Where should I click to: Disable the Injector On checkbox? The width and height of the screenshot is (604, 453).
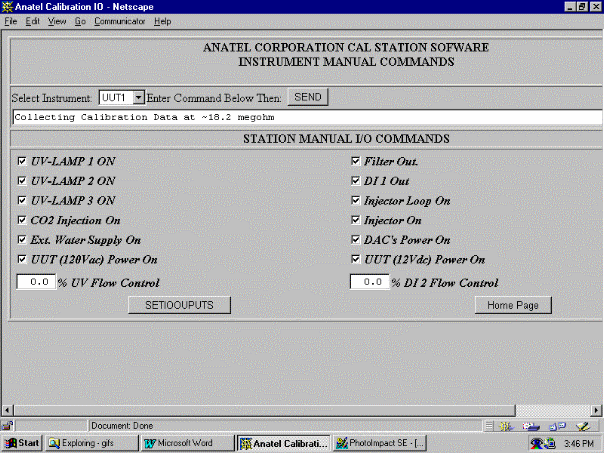tap(356, 220)
